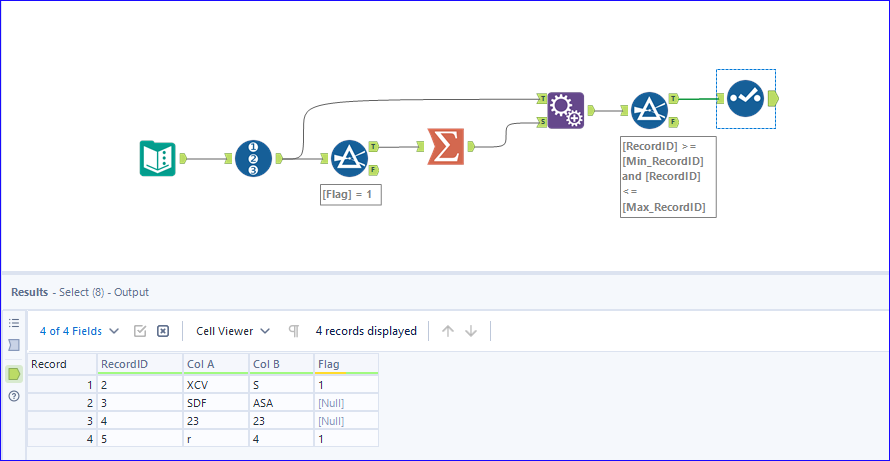Select the RecordID cell with value 5

(140, 439)
